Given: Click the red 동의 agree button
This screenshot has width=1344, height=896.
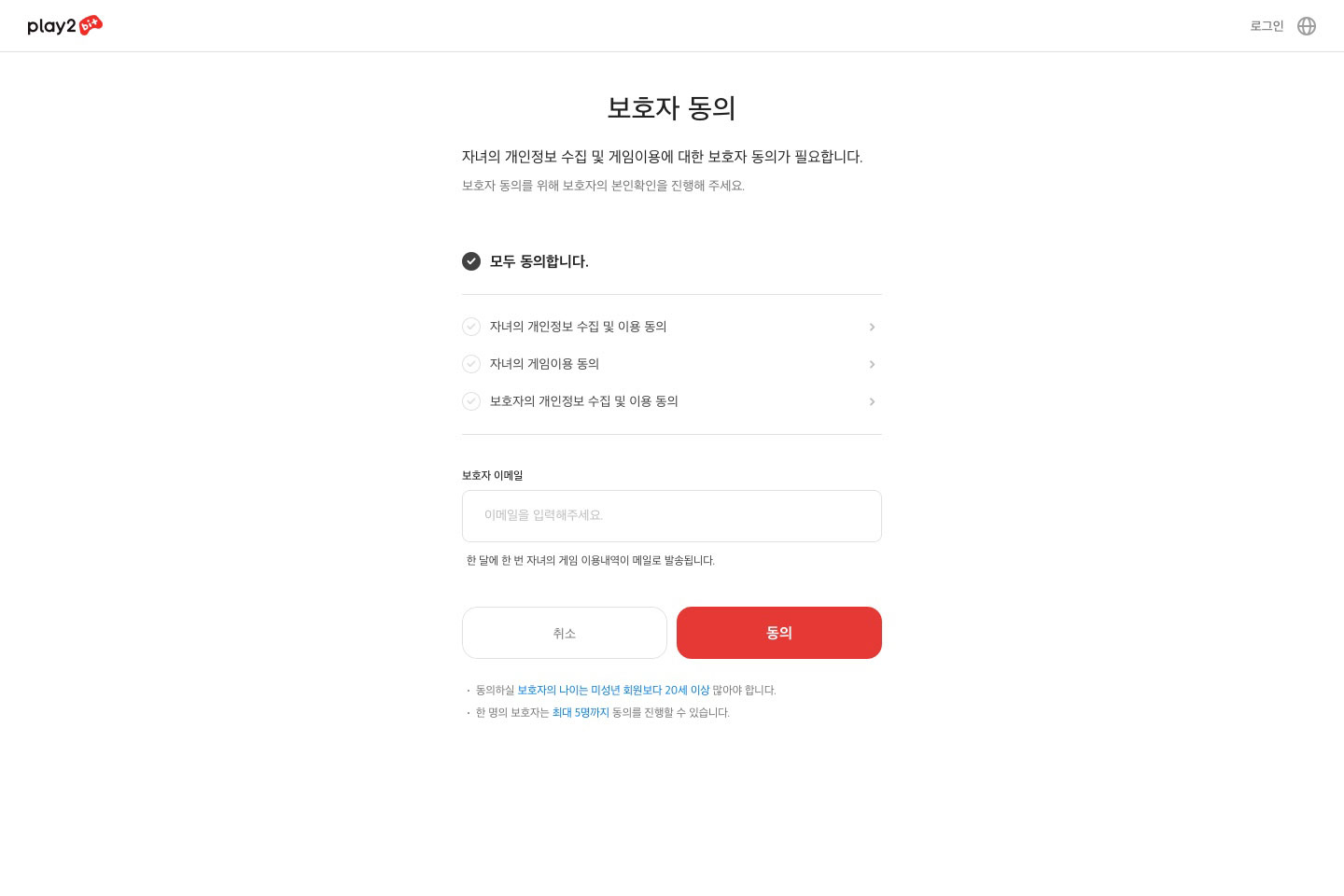Looking at the screenshot, I should (x=779, y=633).
